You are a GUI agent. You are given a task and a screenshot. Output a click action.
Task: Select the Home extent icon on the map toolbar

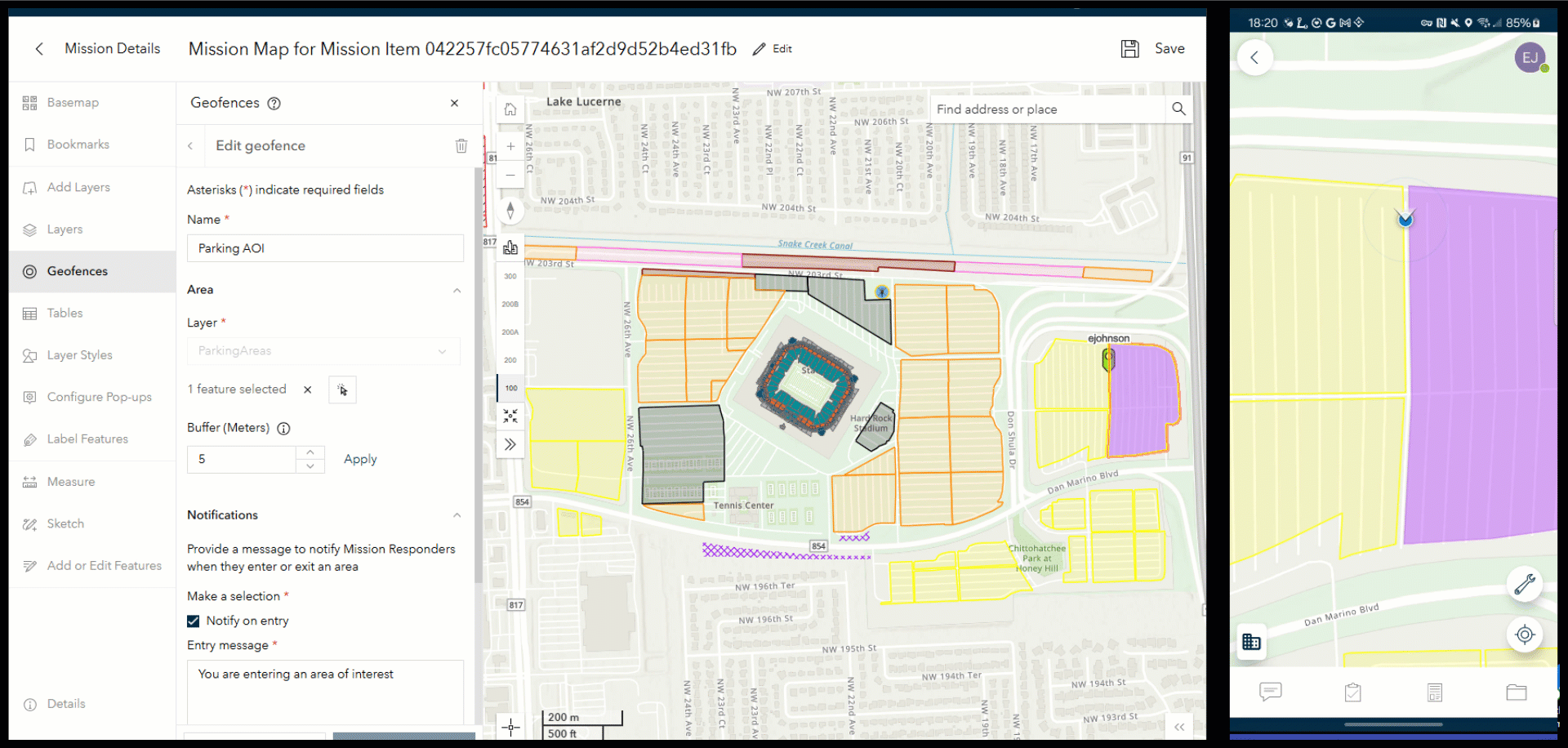[x=510, y=109]
